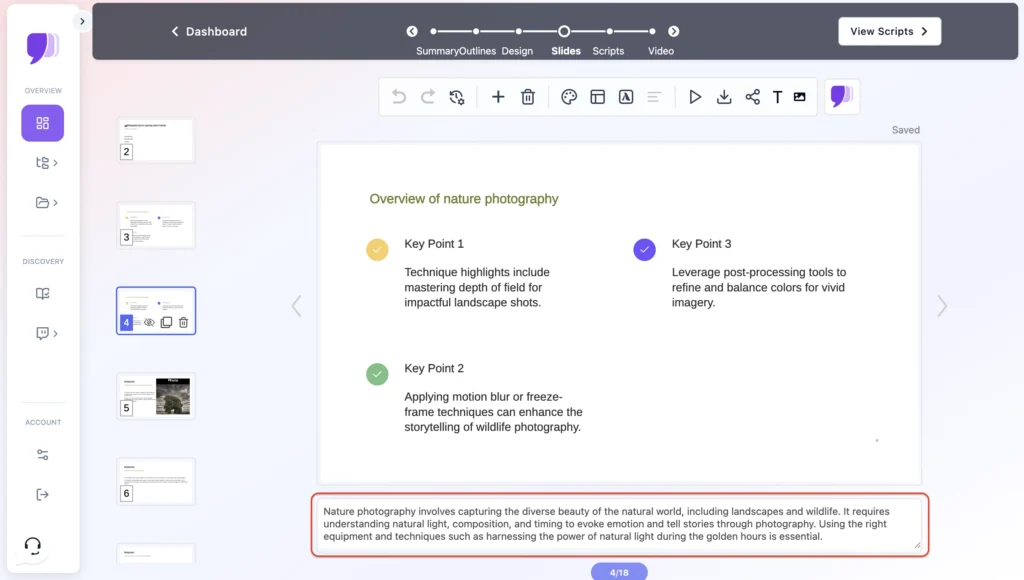Image resolution: width=1024 pixels, height=580 pixels.
Task: Go to the next slide arrow
Action: point(942,306)
